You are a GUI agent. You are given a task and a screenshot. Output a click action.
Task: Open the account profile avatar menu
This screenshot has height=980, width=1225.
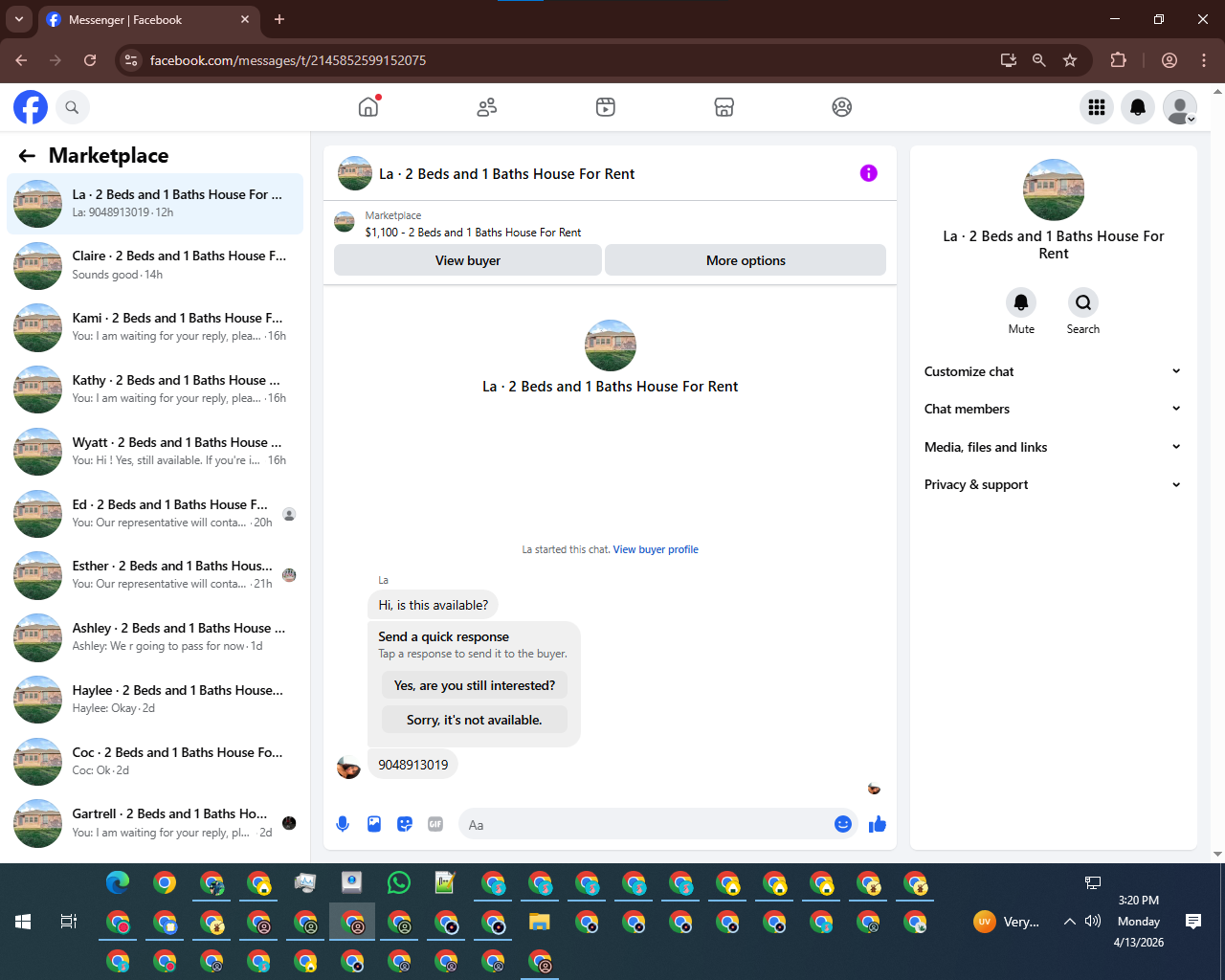(1180, 107)
